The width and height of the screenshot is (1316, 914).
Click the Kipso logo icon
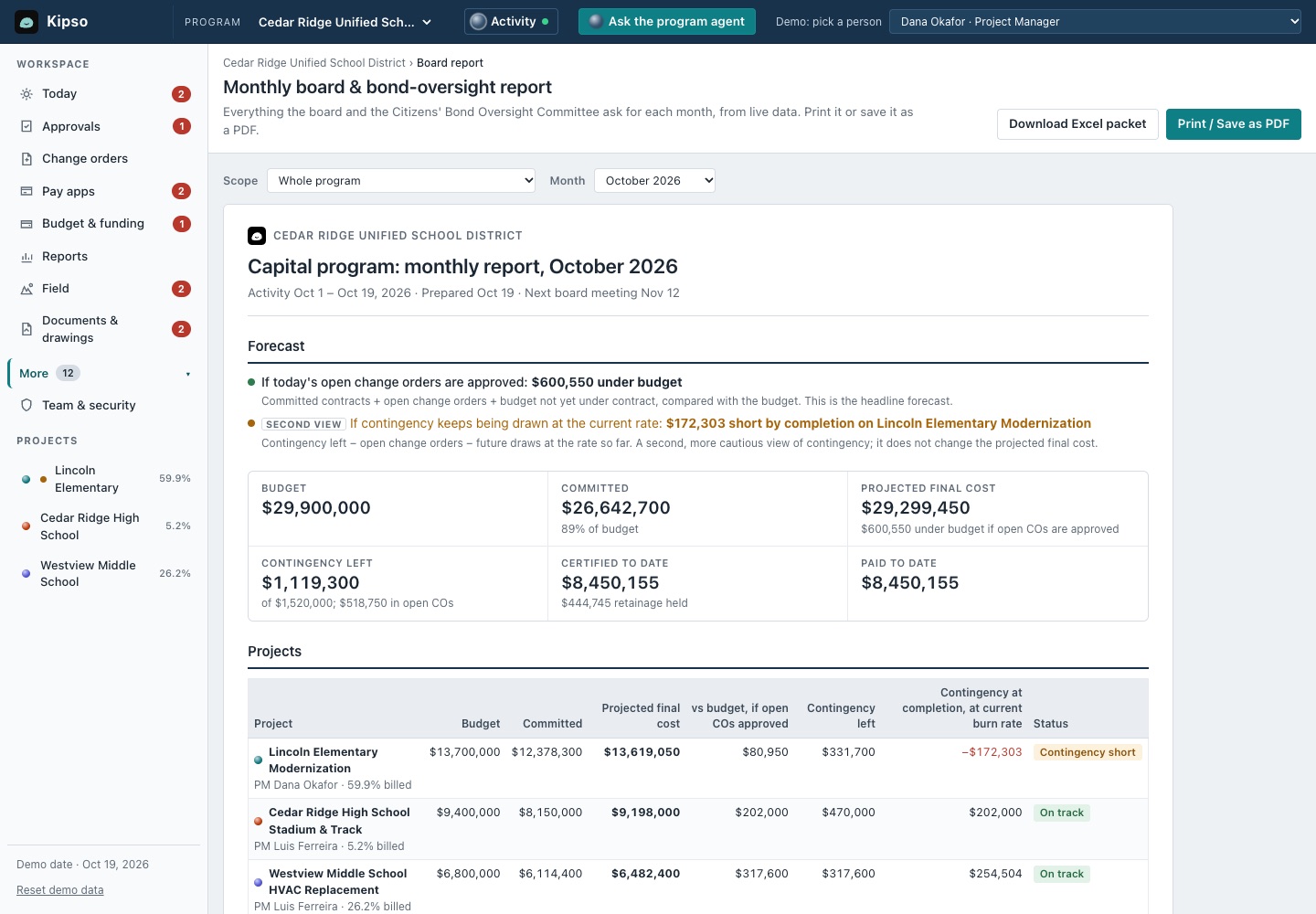point(27,22)
